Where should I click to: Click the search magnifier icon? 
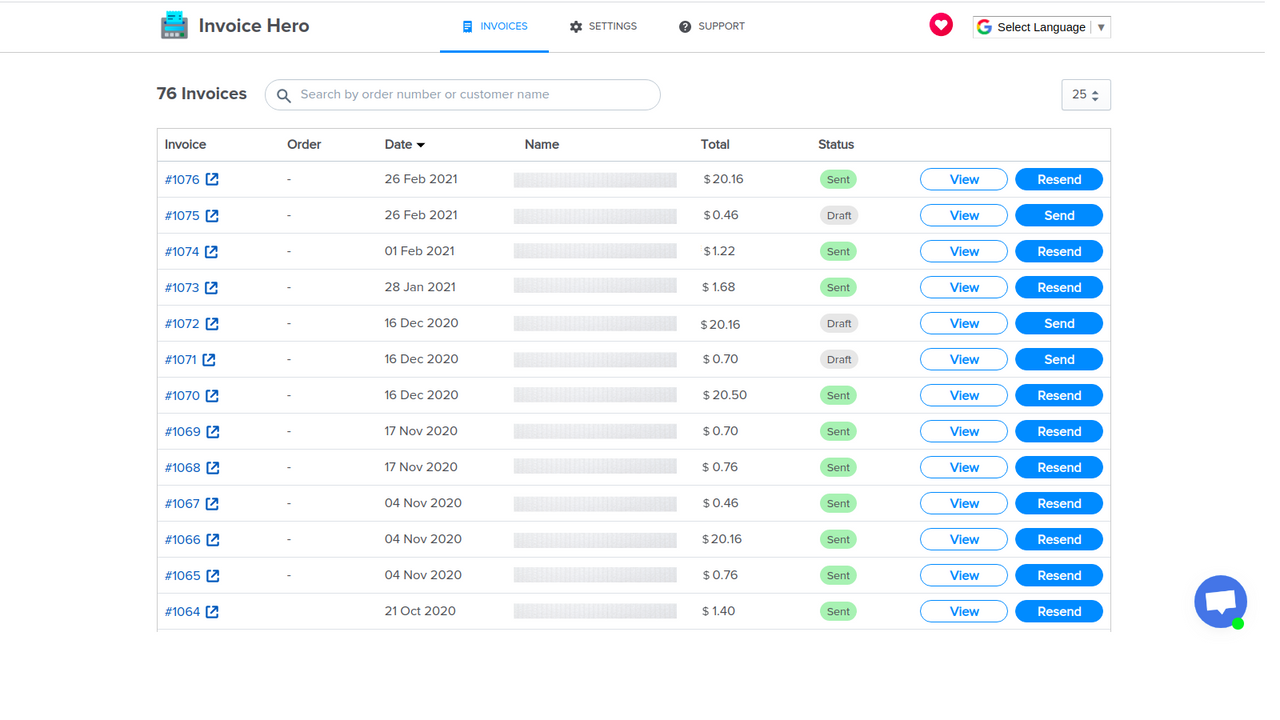tap(283, 95)
